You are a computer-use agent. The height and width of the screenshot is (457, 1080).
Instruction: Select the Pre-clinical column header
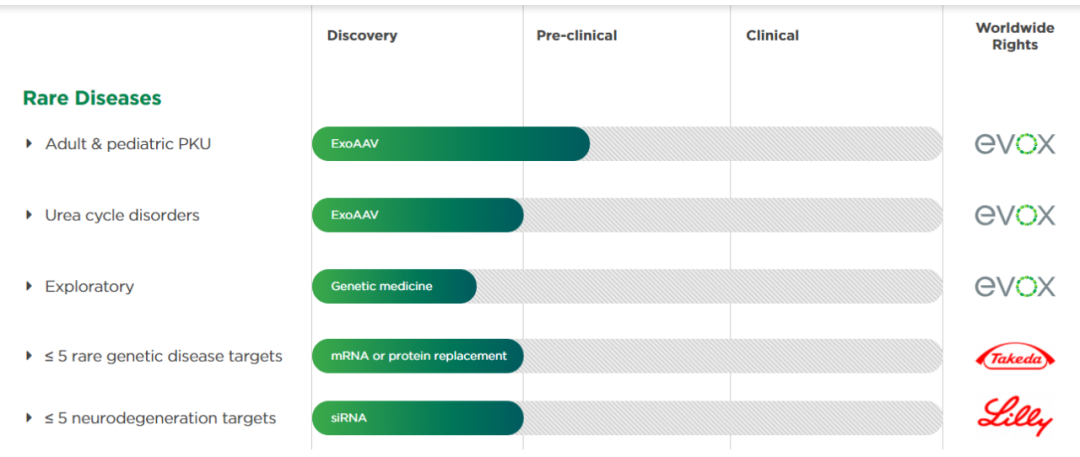point(576,36)
